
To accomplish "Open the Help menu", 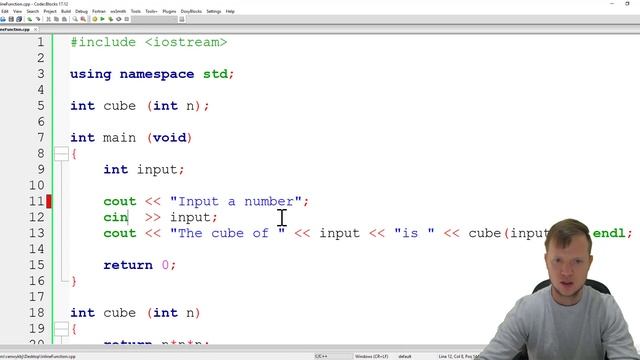I will tap(230, 11).
